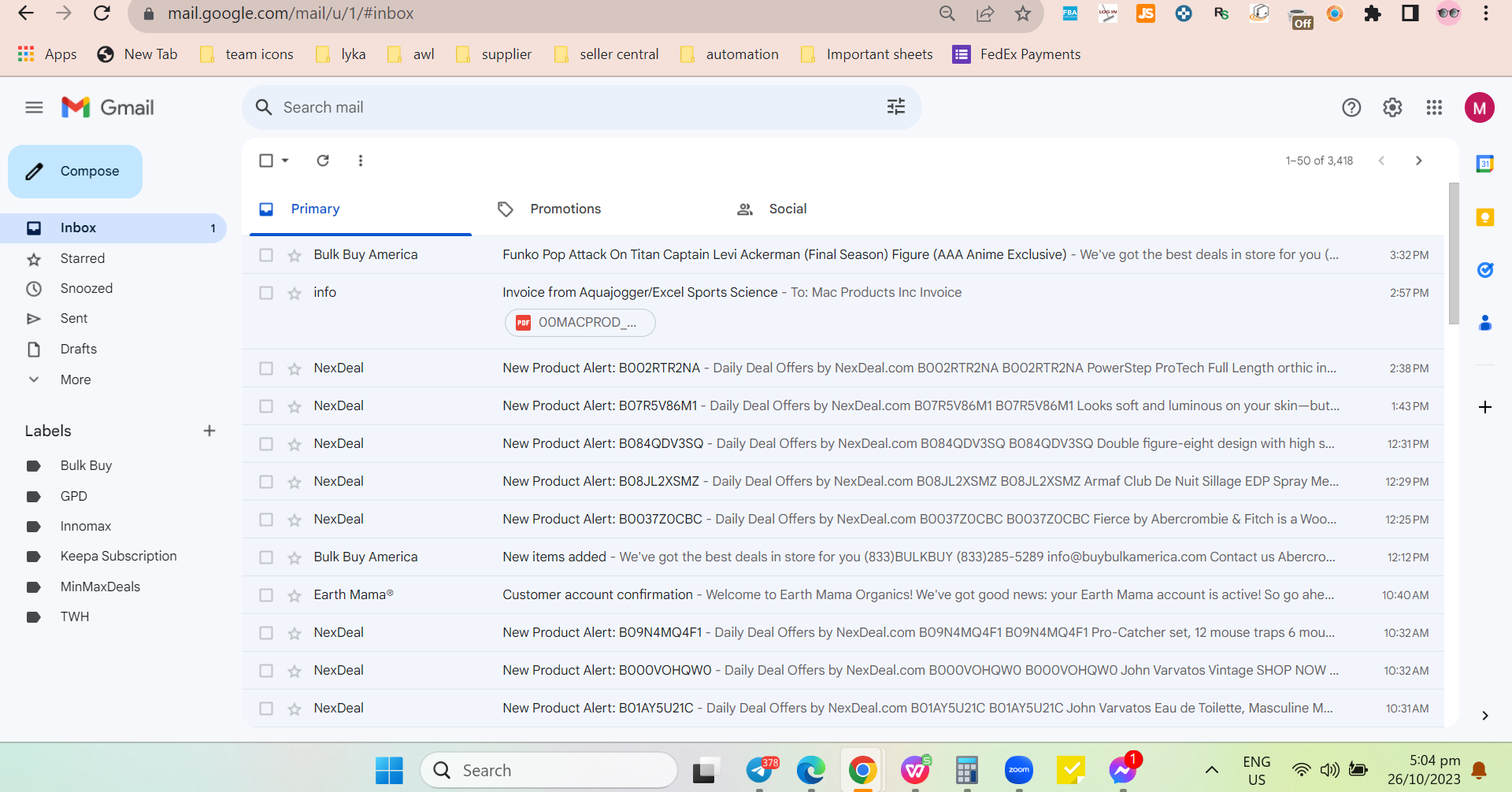Select the info invoice email checkbox
This screenshot has width=1512, height=792.
click(x=266, y=293)
